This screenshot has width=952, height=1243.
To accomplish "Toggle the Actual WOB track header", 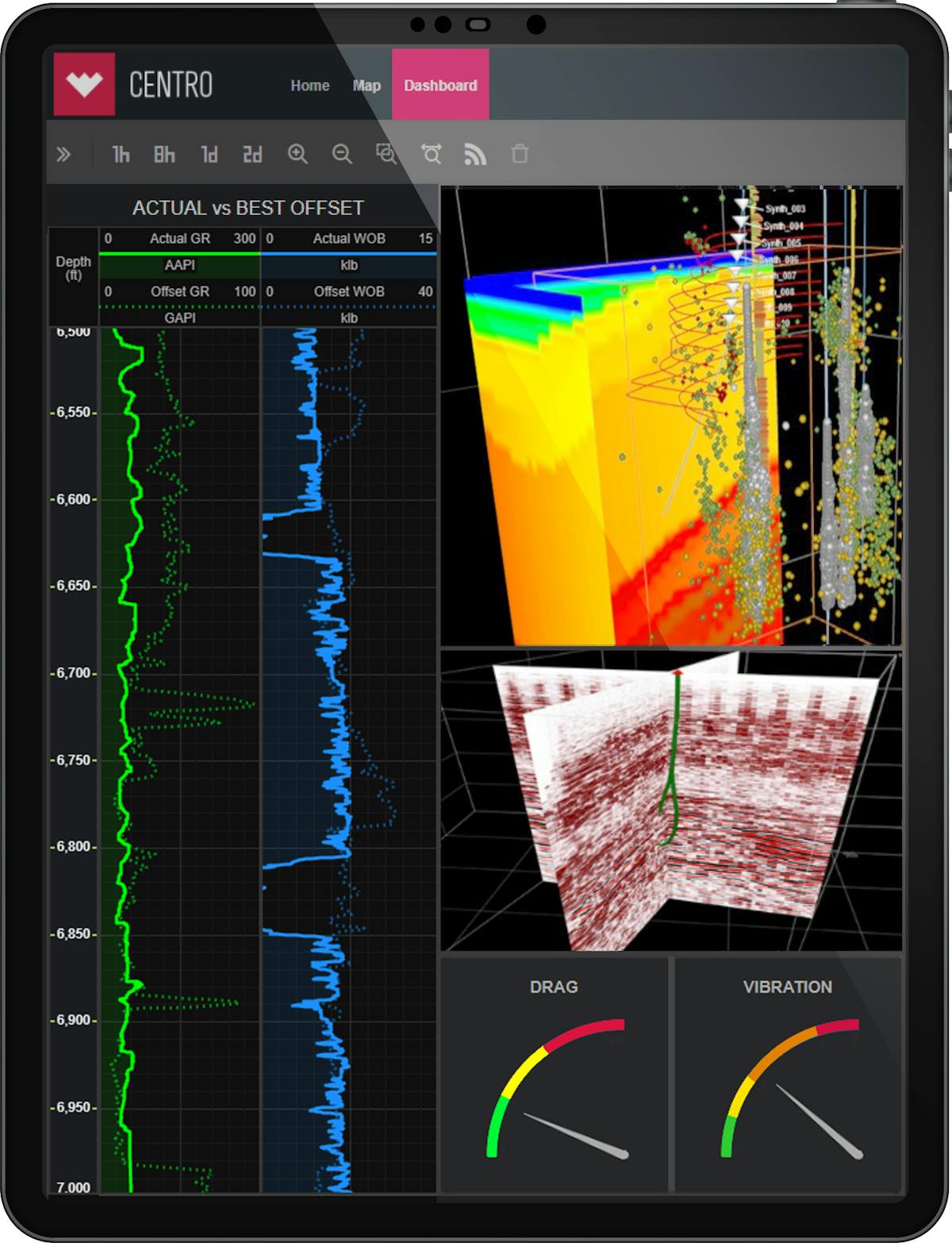I will tap(349, 238).
